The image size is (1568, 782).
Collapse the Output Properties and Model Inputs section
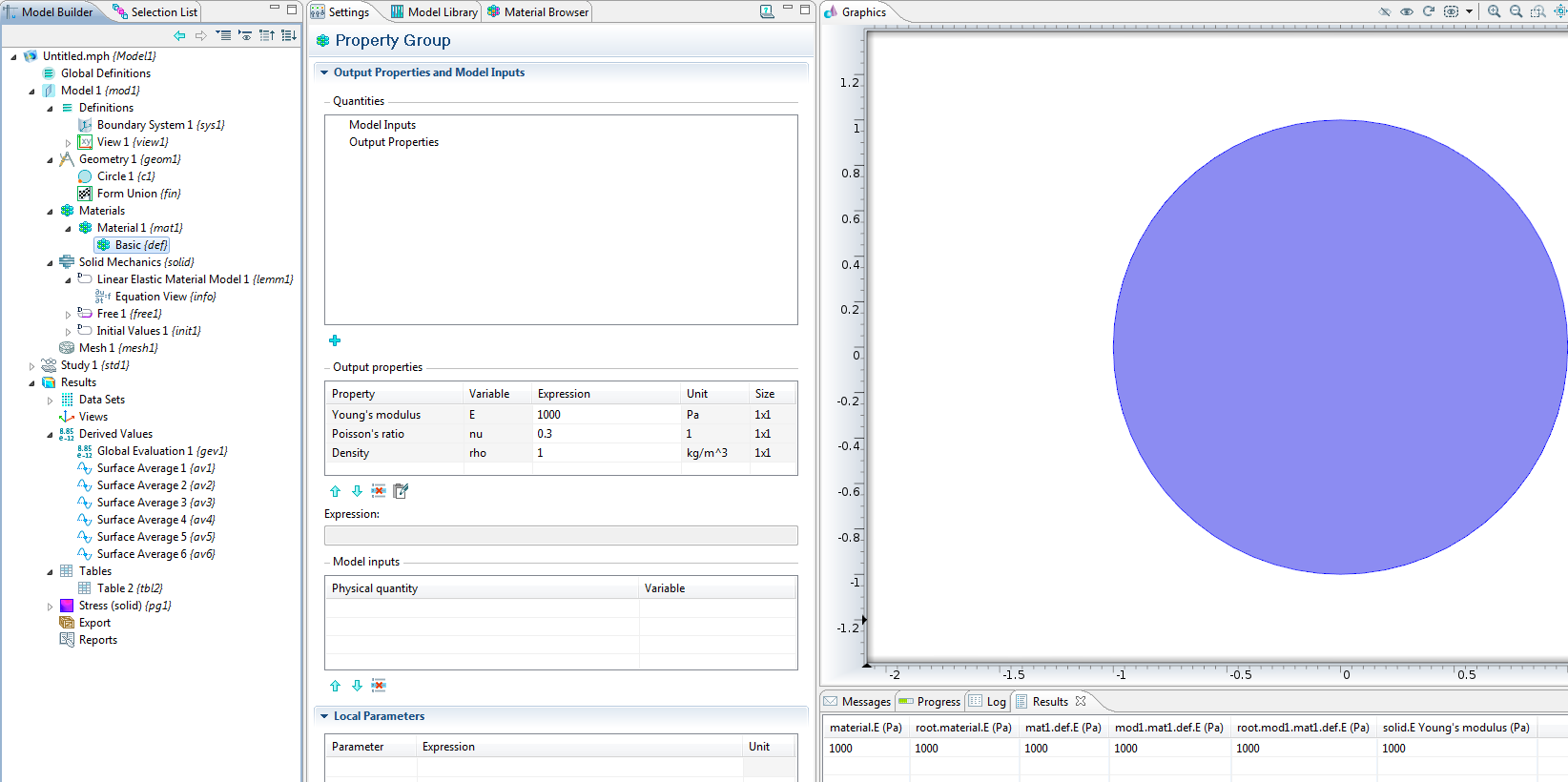[324, 72]
